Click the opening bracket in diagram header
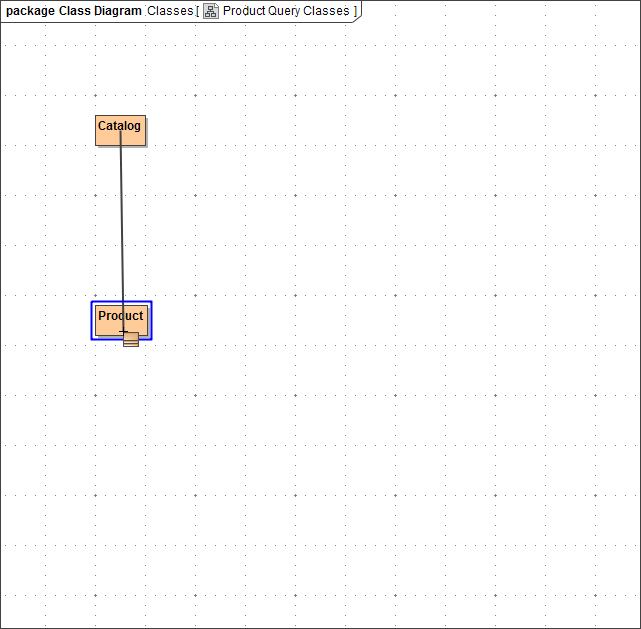The image size is (641, 629). [x=197, y=11]
